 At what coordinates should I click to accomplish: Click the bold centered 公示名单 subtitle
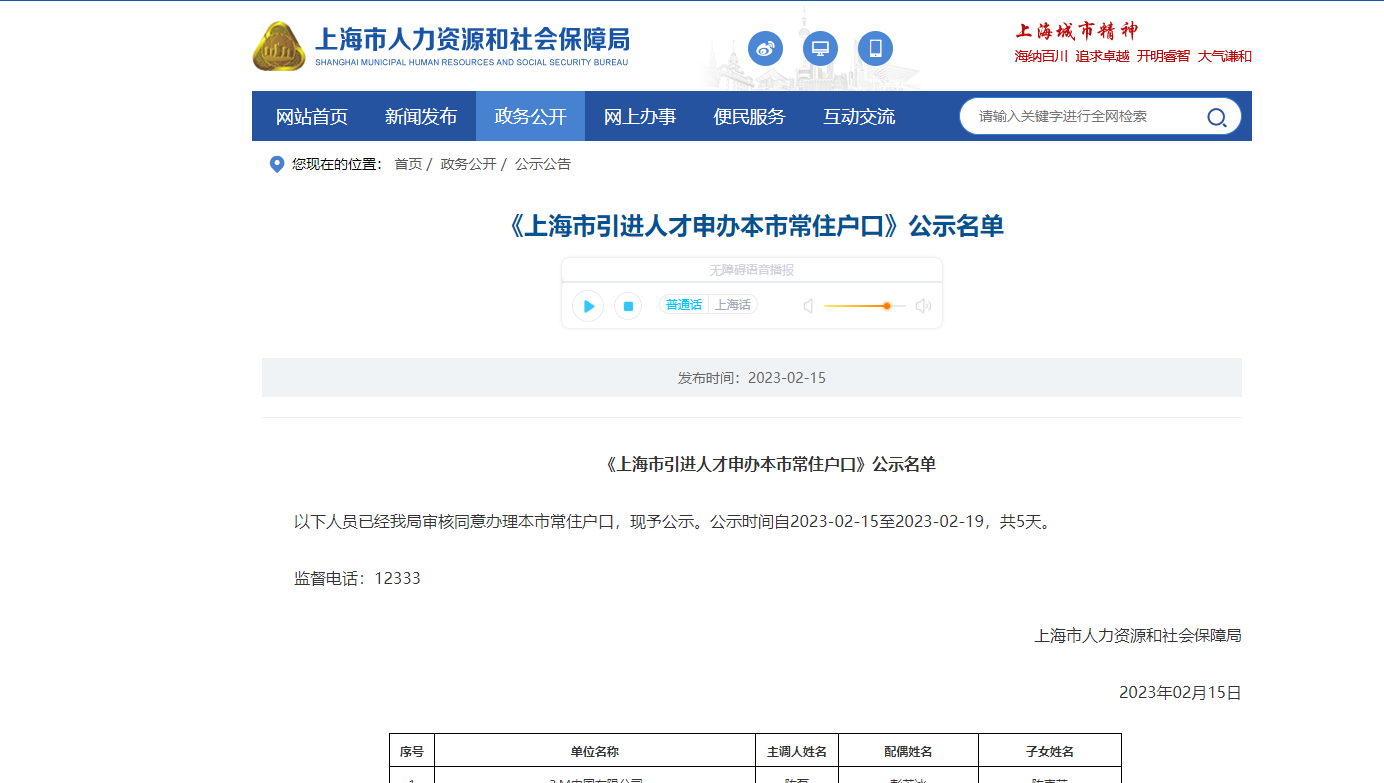[769, 464]
